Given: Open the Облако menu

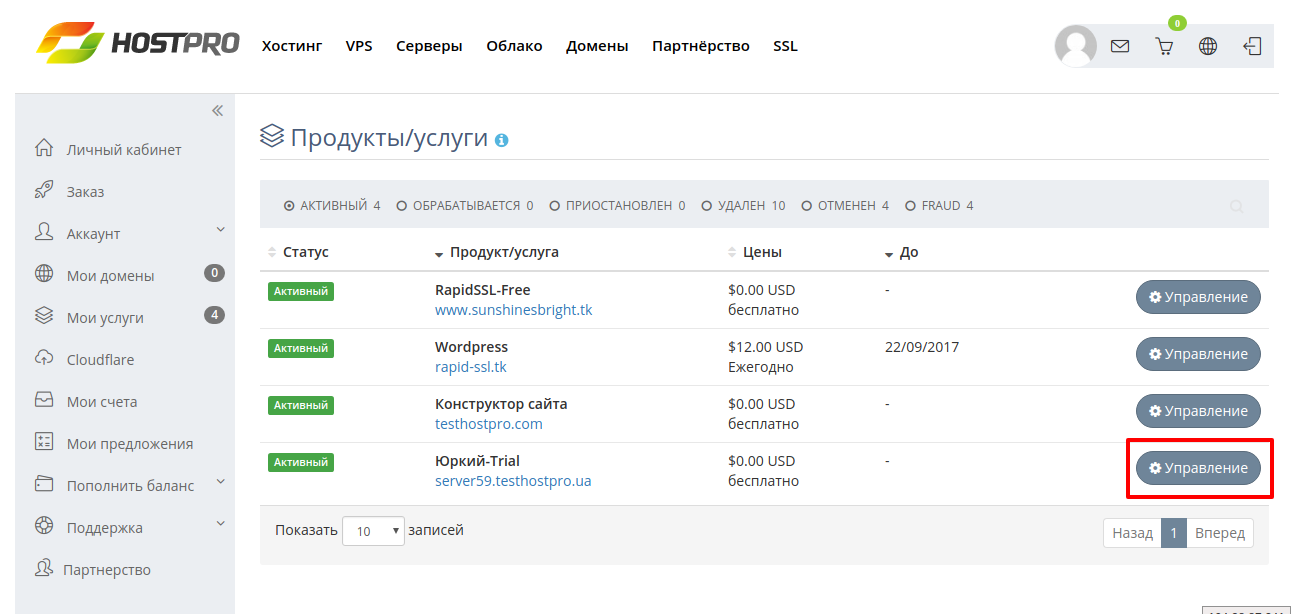Looking at the screenshot, I should coord(514,46).
